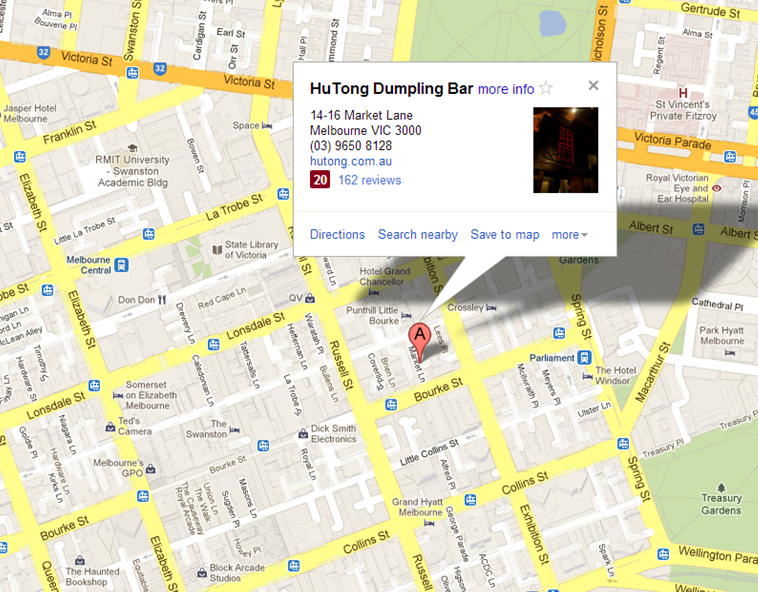Get Directions to the dumpling bar
This screenshot has height=592, width=758.
point(337,234)
